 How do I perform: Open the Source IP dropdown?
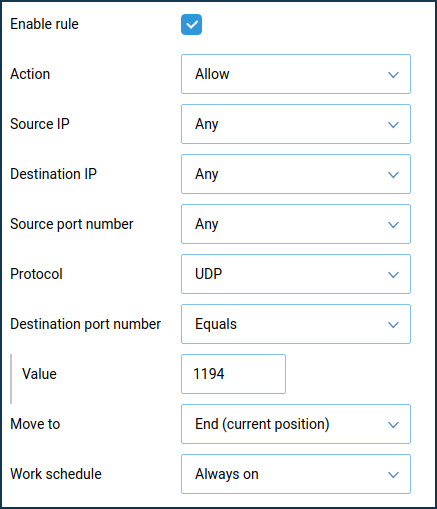click(x=296, y=124)
